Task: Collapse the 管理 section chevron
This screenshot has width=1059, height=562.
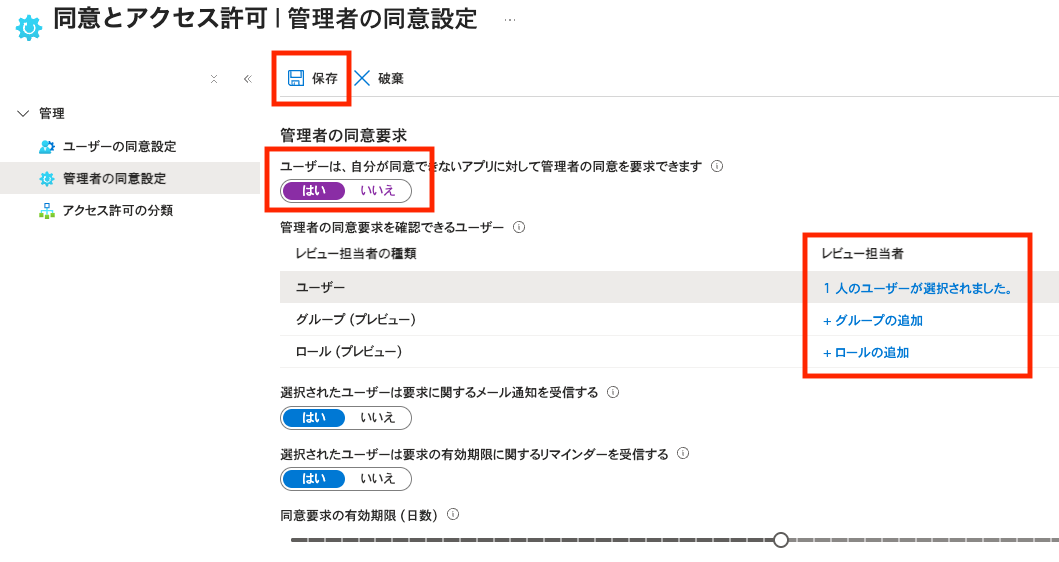Action: click(x=24, y=114)
